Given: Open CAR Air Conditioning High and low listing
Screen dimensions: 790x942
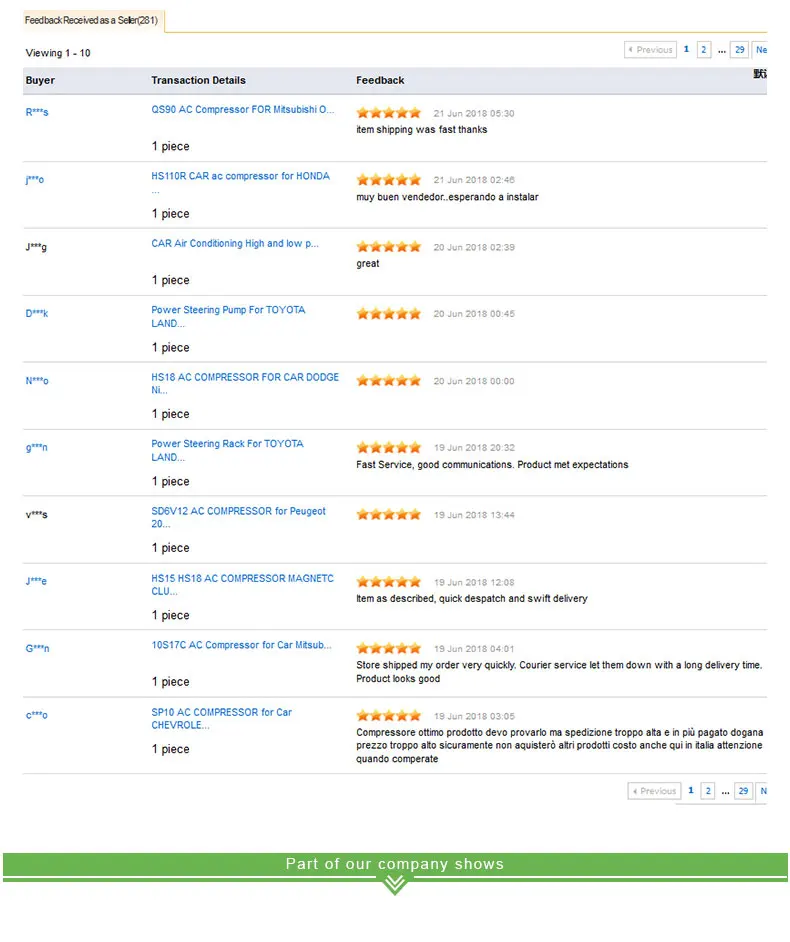Looking at the screenshot, I should (234, 243).
